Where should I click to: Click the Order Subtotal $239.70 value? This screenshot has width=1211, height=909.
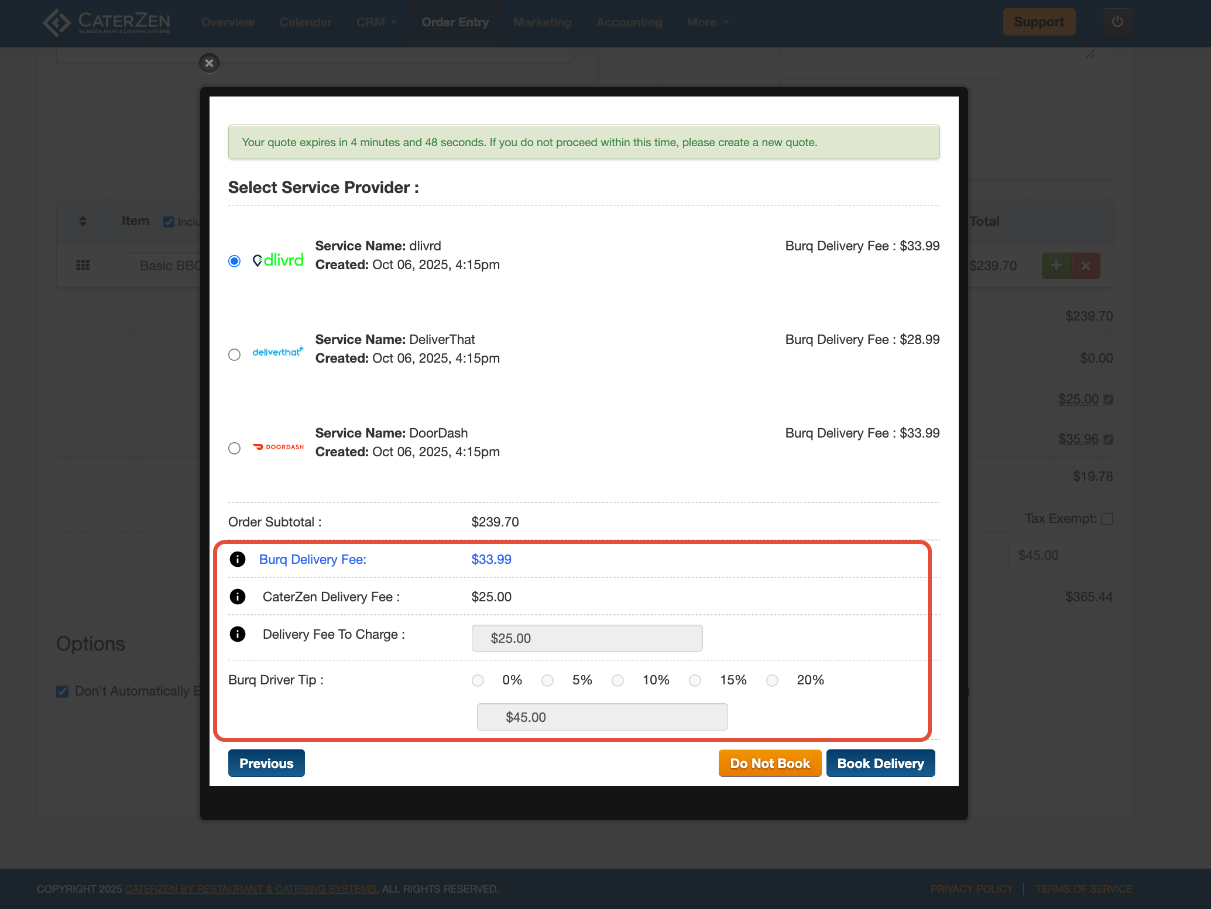tap(495, 522)
